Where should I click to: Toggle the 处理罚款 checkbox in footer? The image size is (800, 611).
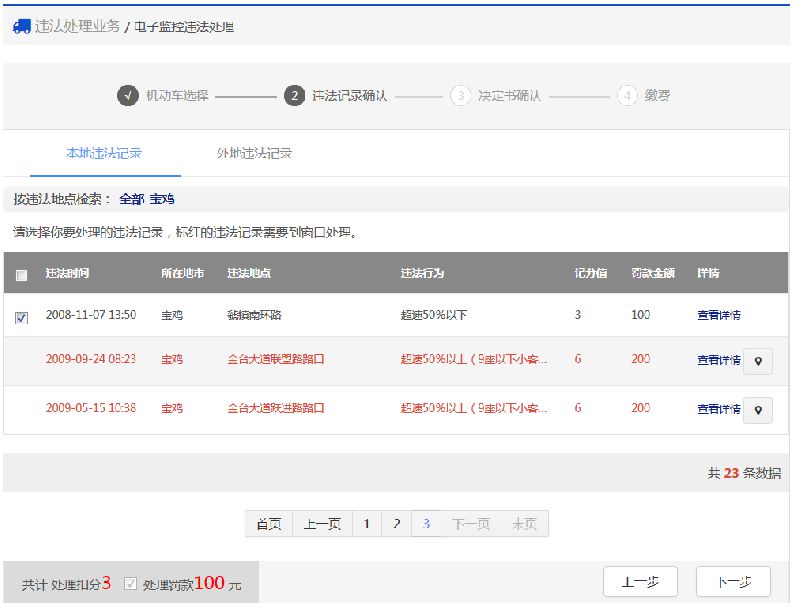coord(130,584)
